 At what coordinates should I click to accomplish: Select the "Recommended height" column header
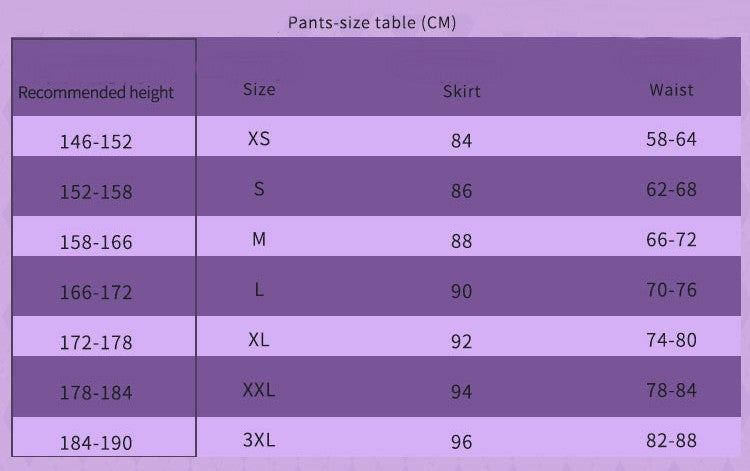(96, 93)
